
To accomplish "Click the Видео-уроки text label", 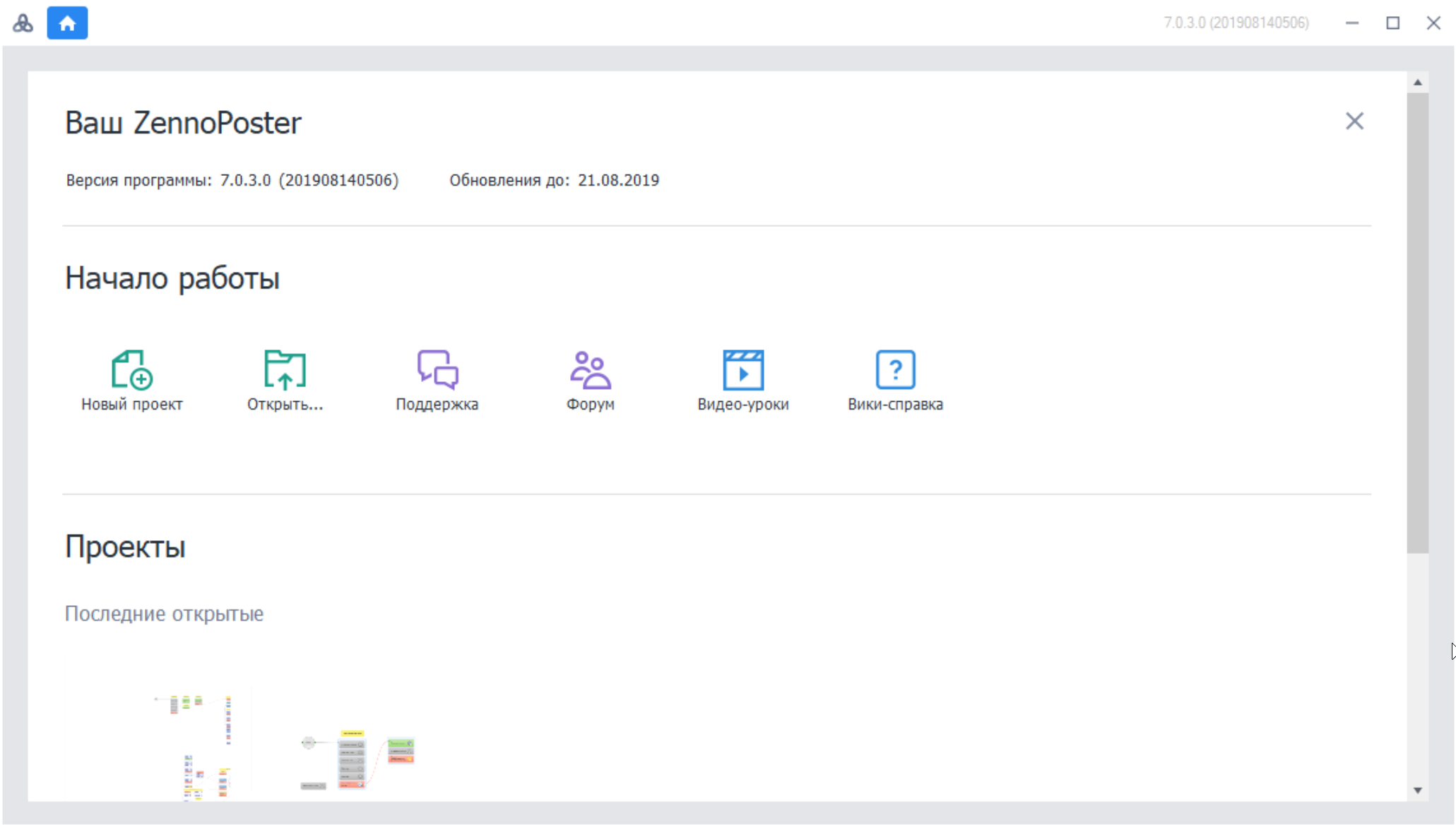I will click(x=742, y=405).
